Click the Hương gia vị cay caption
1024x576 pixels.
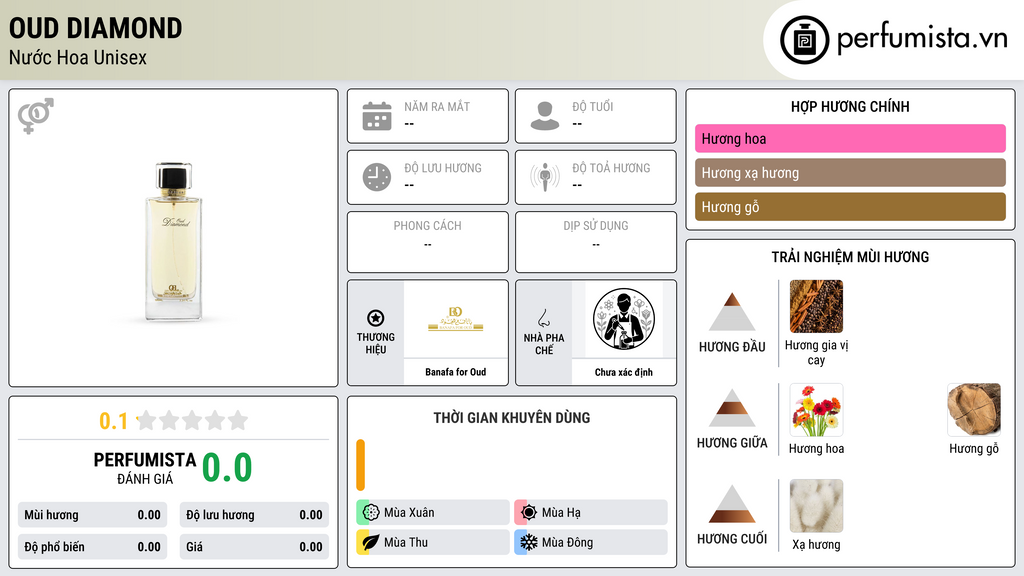tap(816, 353)
